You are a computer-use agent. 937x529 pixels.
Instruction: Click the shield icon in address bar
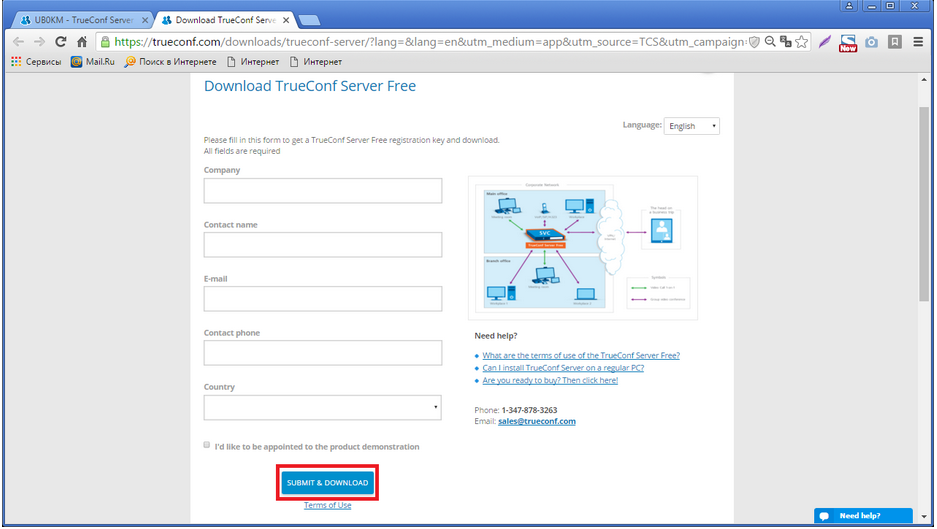click(x=755, y=42)
